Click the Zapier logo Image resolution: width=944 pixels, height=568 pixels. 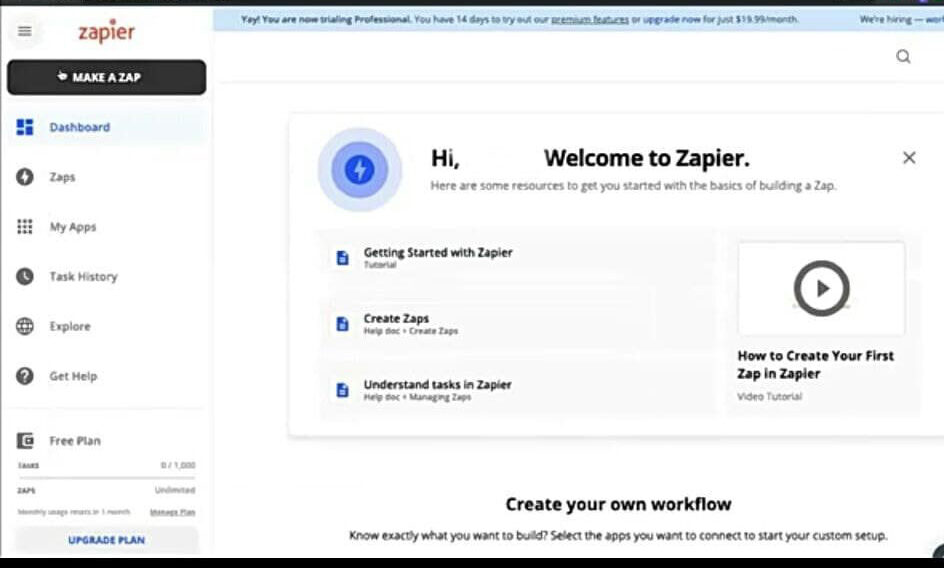(107, 32)
